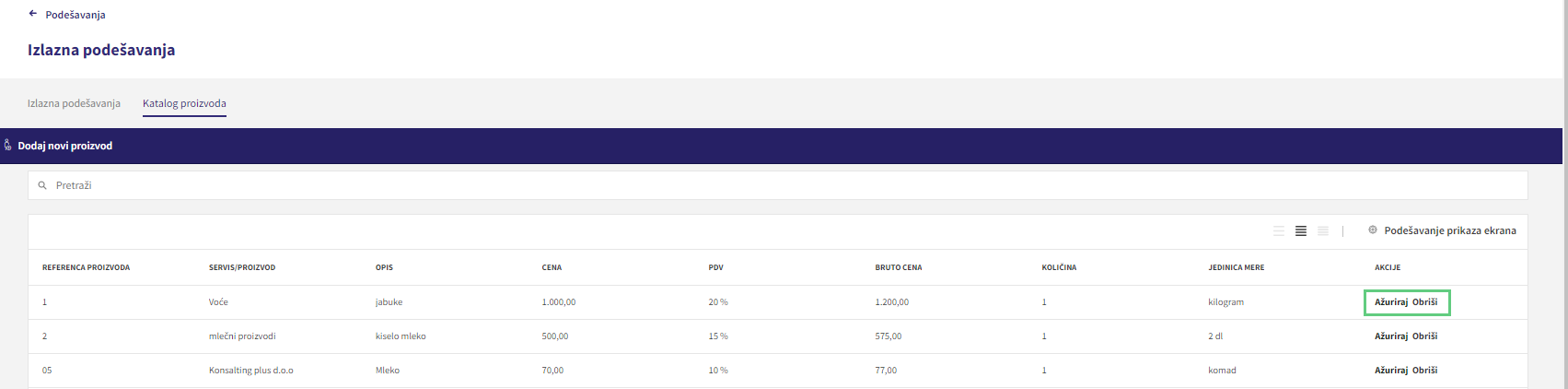Open Podešavanje prikaza ekrana

1450,230
